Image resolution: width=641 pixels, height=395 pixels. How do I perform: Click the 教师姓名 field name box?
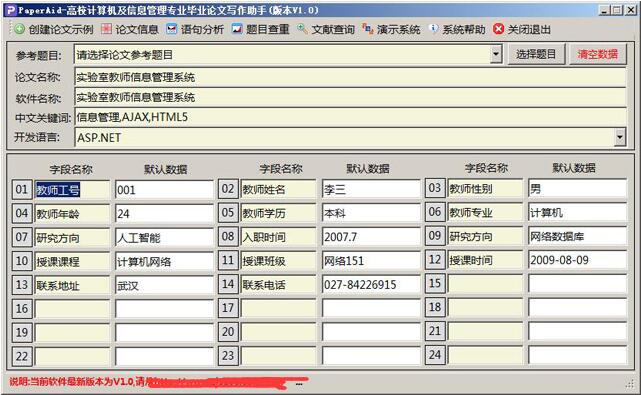tap(278, 189)
